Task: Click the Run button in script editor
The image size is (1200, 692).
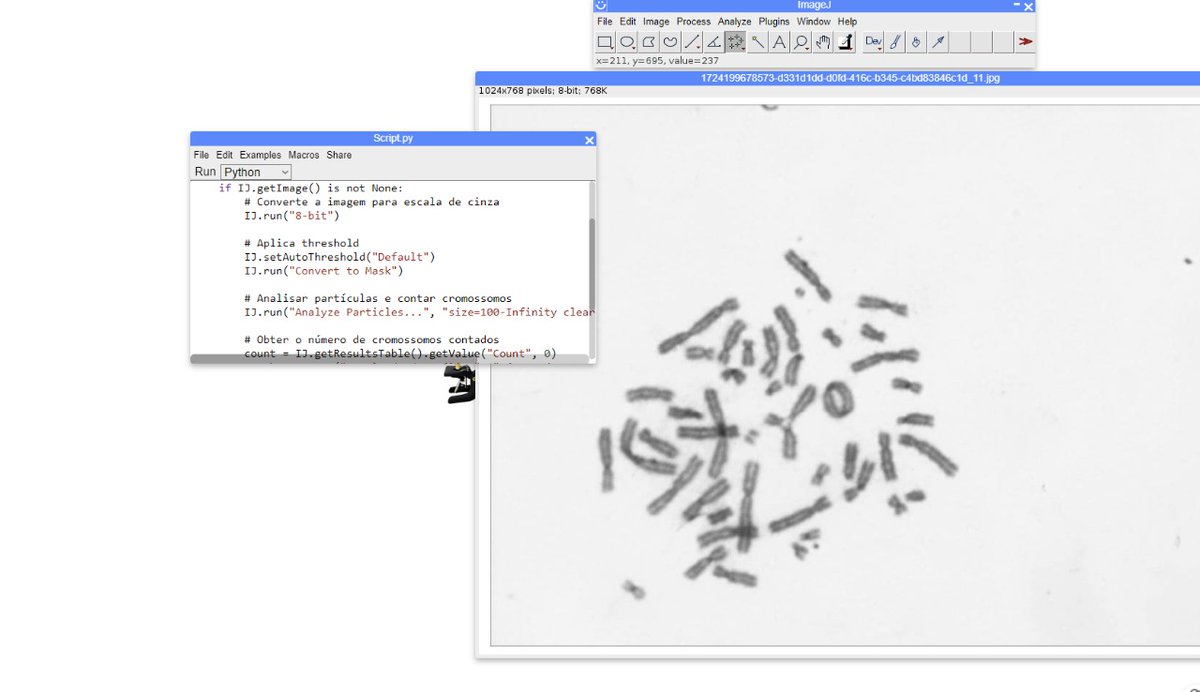Action: 205,172
